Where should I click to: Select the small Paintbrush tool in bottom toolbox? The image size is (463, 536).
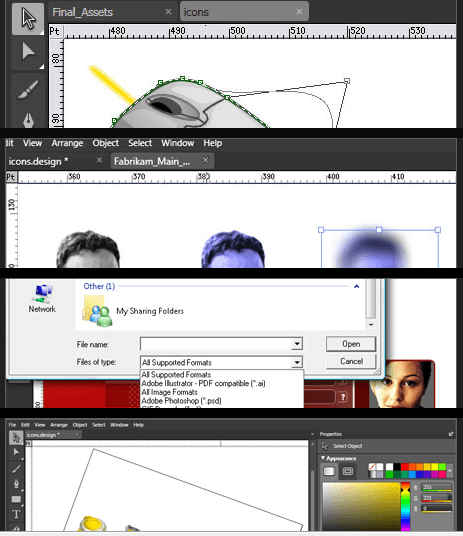tap(16, 469)
